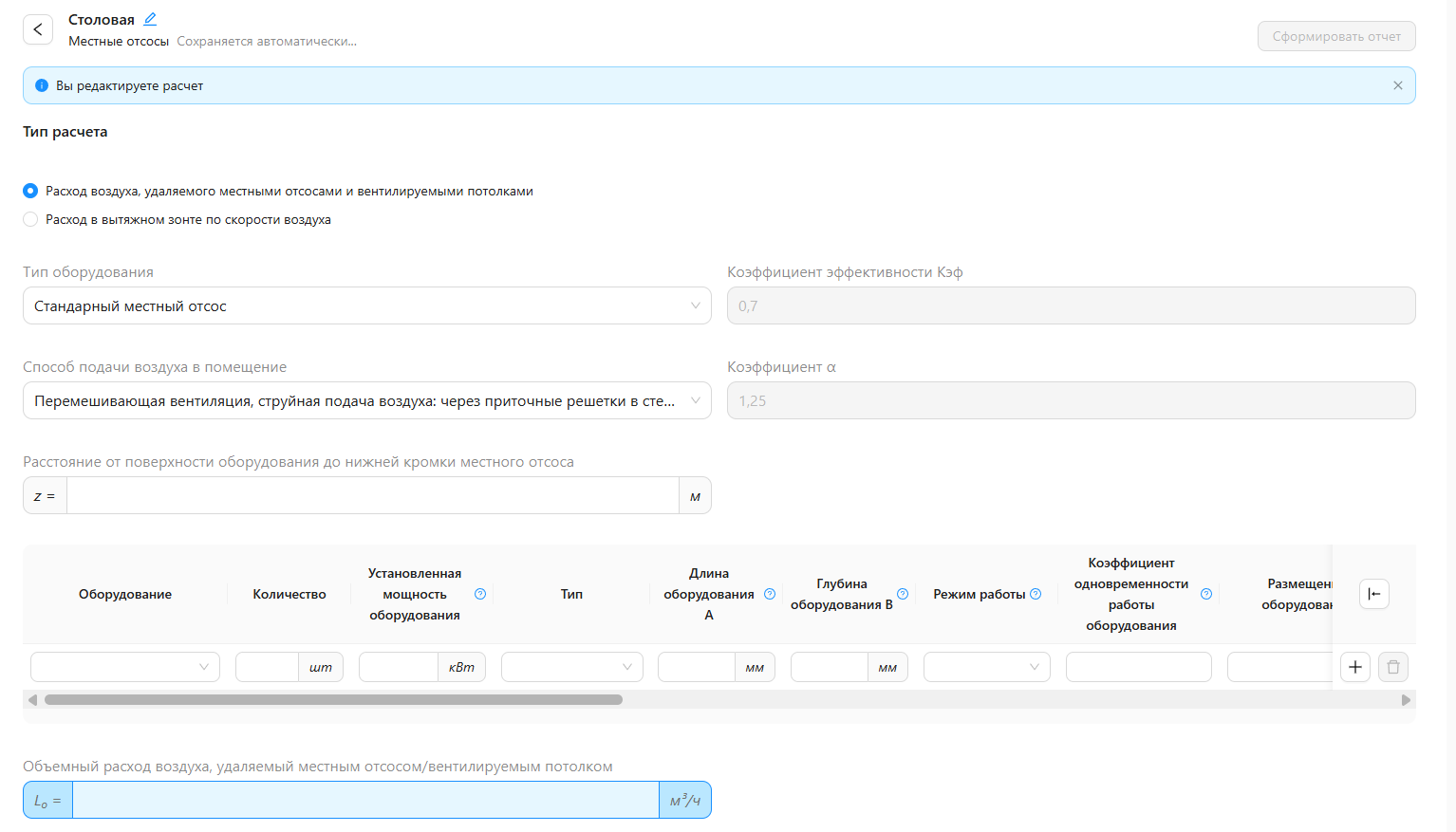Viewport: 1456px width, 832px height.
Task: Delete equipment row with trash icon
Action: coord(1392,667)
